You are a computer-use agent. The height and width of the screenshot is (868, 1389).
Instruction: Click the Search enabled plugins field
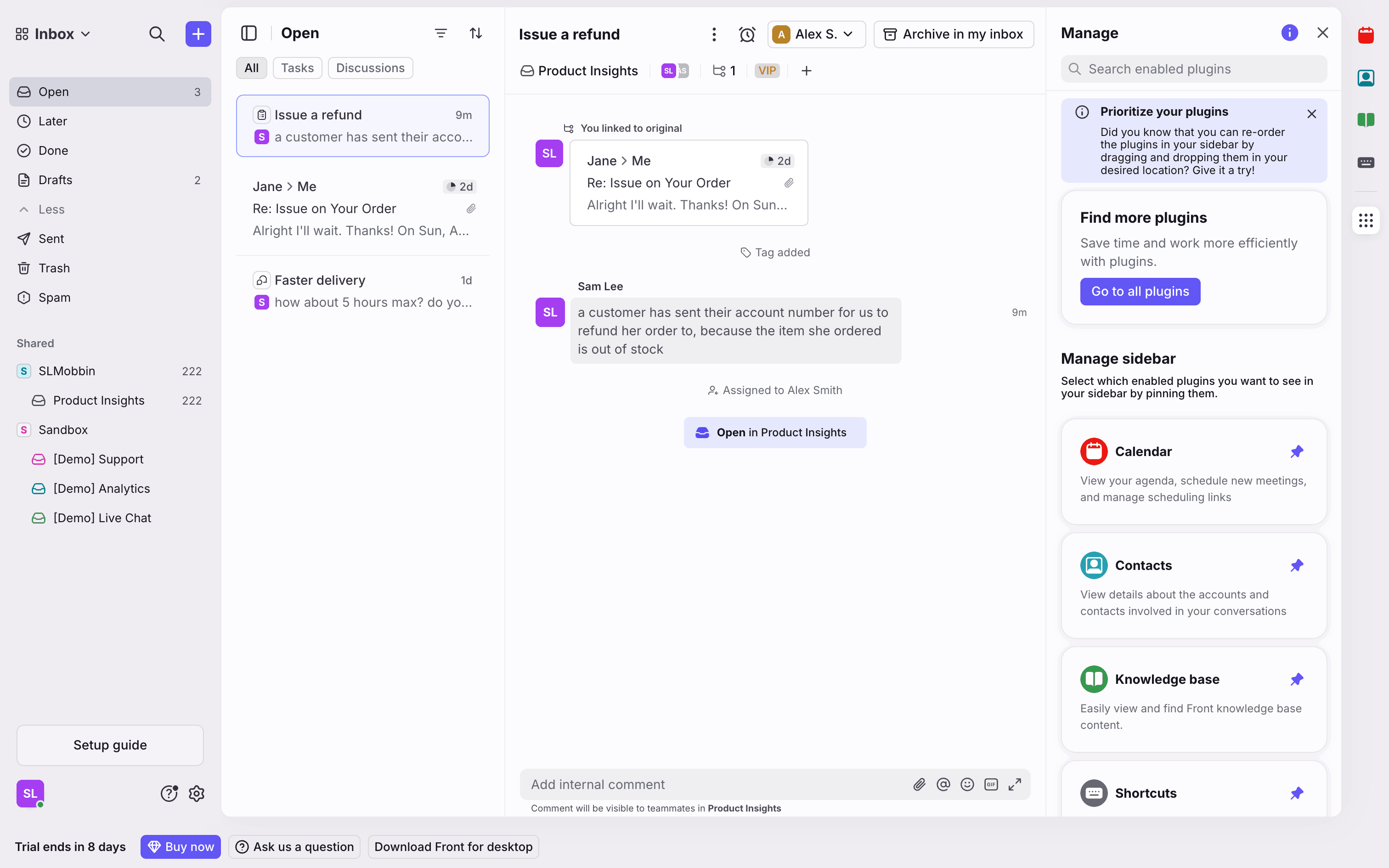click(x=1194, y=69)
